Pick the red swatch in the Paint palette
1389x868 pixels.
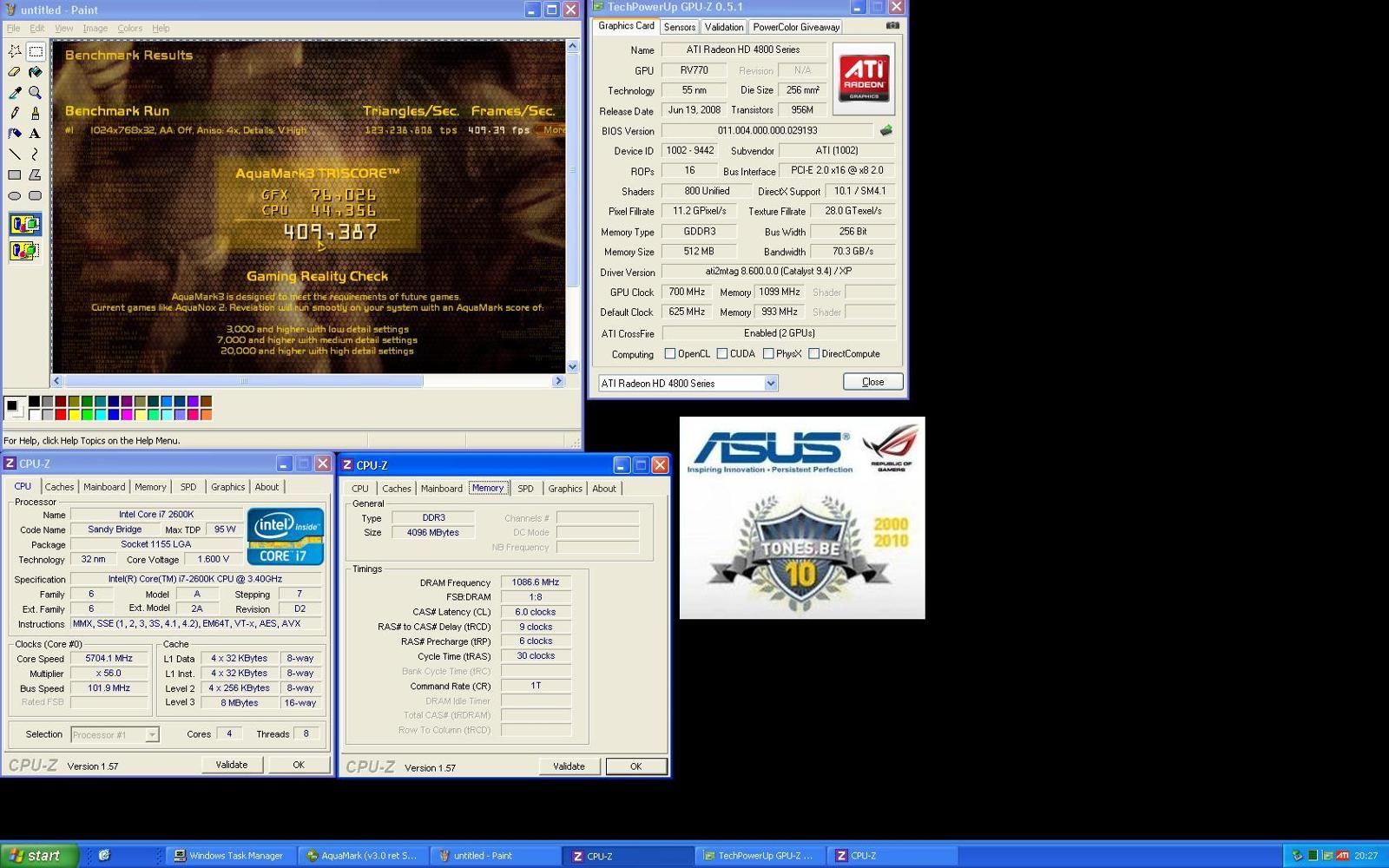click(61, 415)
